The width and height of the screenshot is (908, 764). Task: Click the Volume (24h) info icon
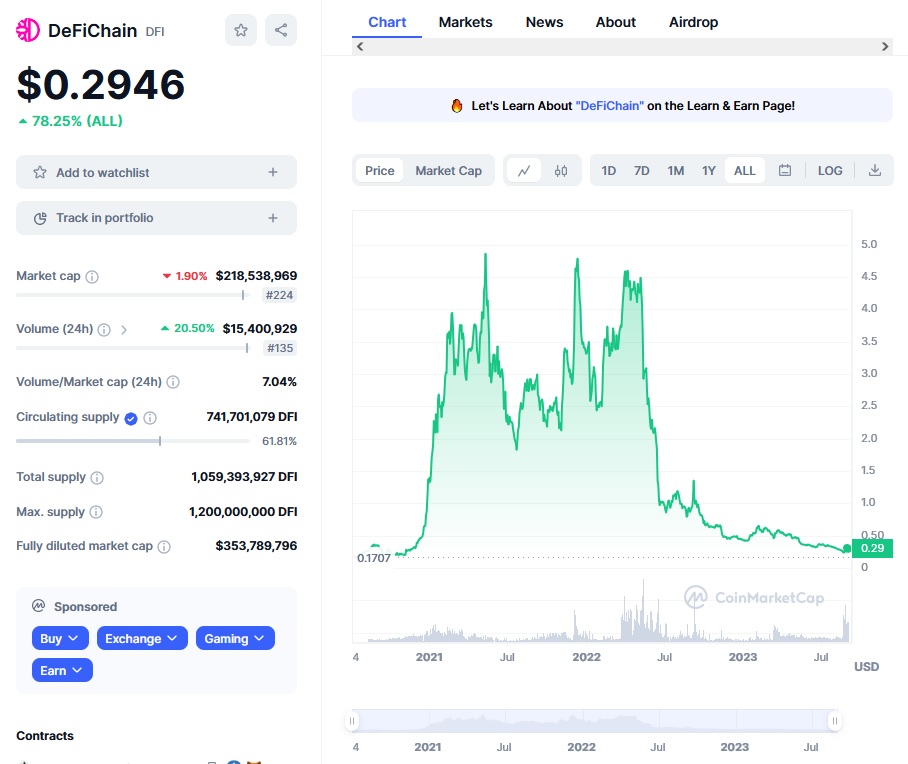(104, 330)
